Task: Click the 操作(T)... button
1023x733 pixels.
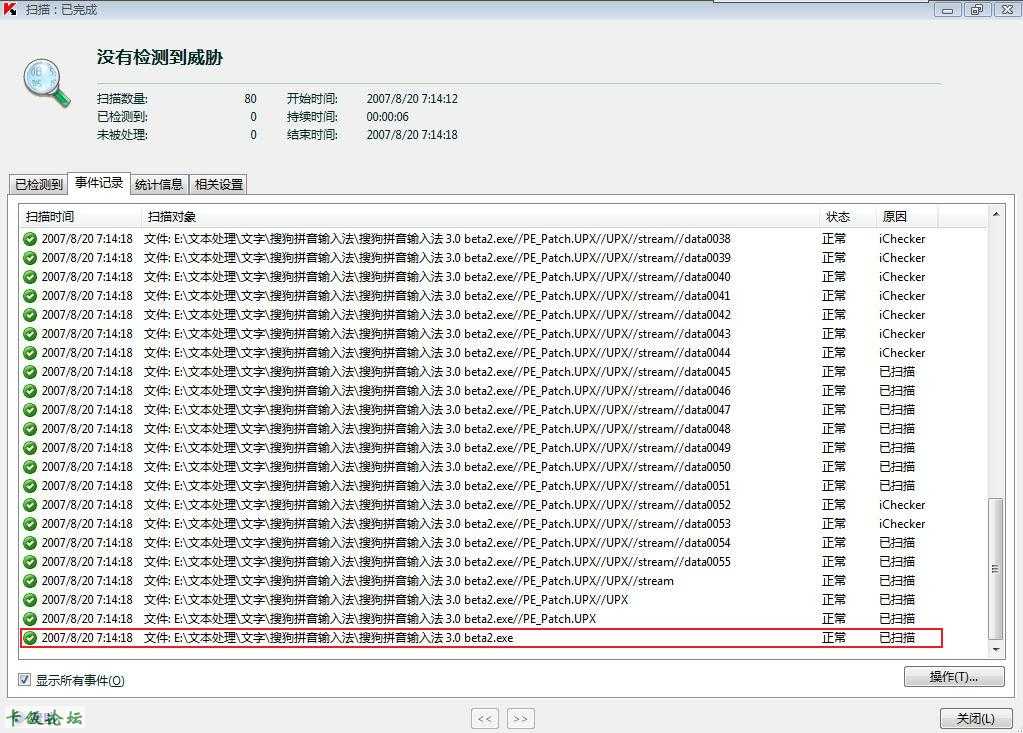Action: (954, 677)
